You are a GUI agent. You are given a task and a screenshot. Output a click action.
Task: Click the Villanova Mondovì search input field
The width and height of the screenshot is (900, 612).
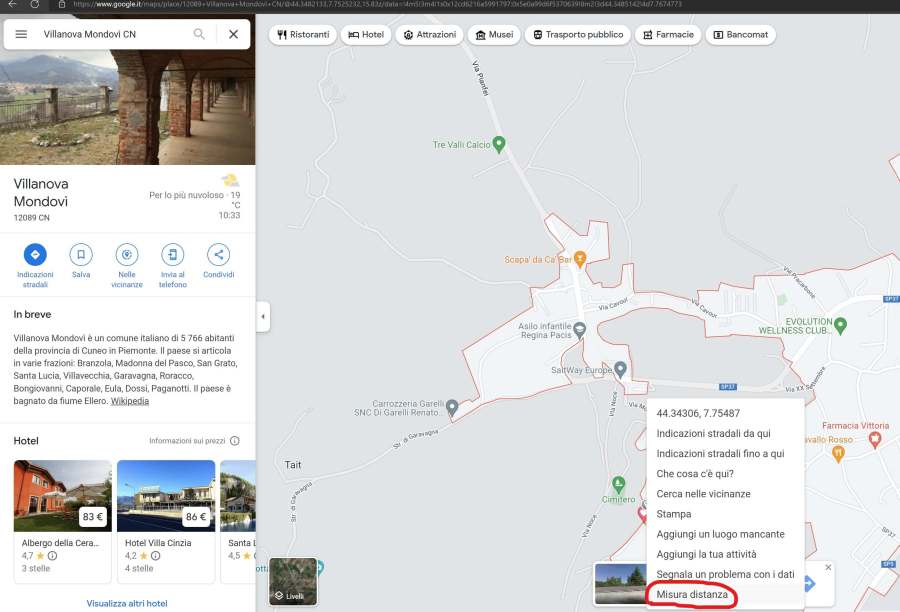coord(110,34)
